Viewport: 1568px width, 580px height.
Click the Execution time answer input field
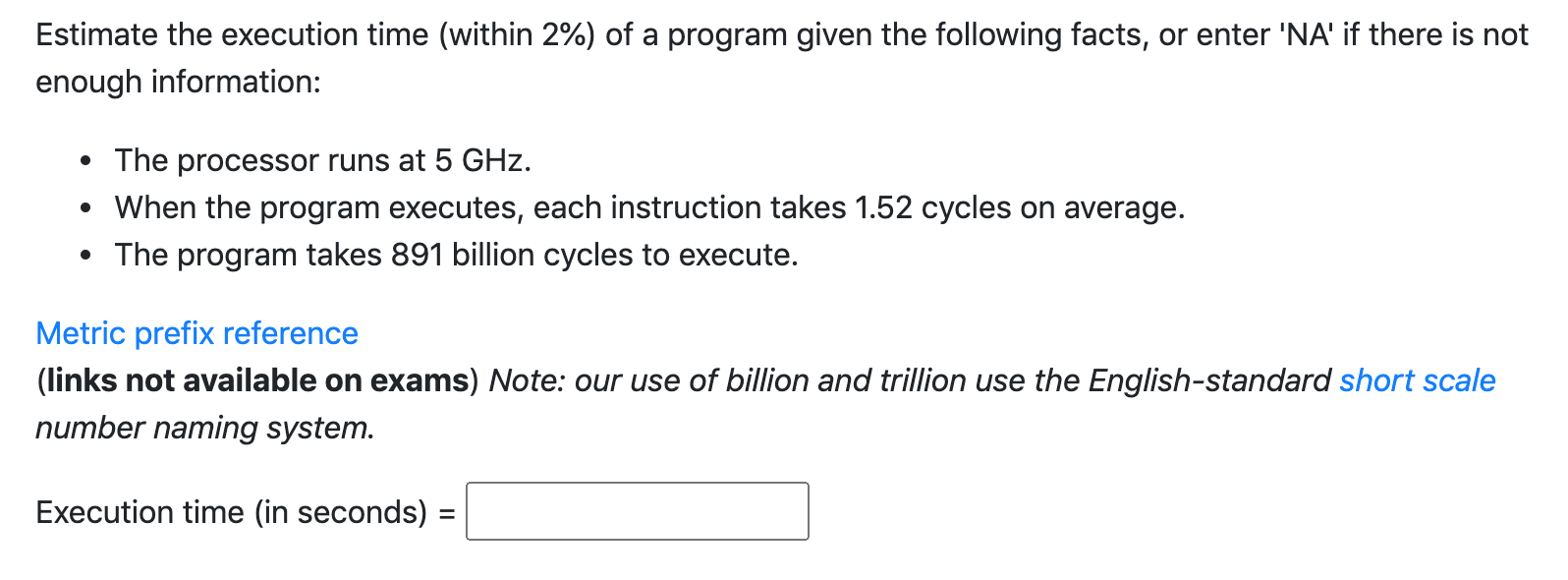click(637, 511)
